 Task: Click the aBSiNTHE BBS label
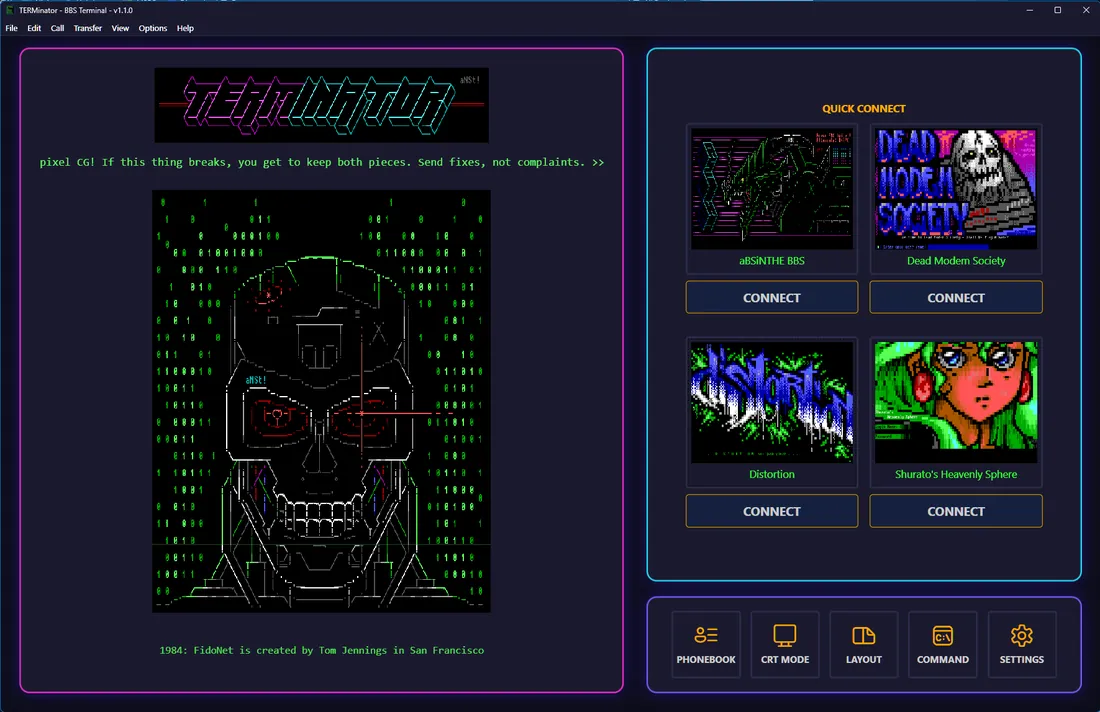[772, 261]
